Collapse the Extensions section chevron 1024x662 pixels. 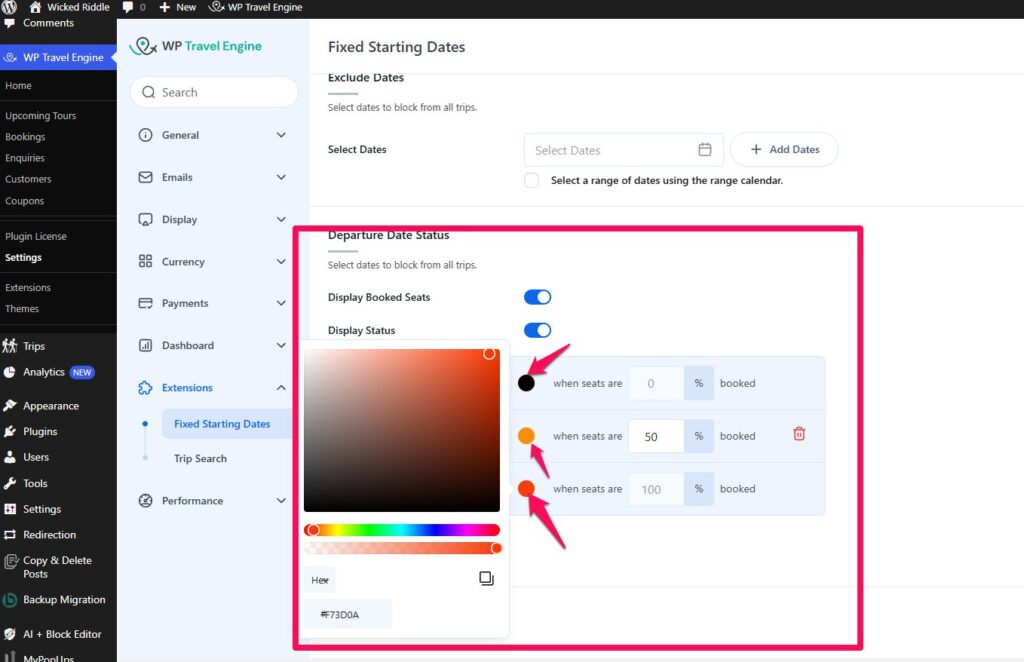pos(281,388)
